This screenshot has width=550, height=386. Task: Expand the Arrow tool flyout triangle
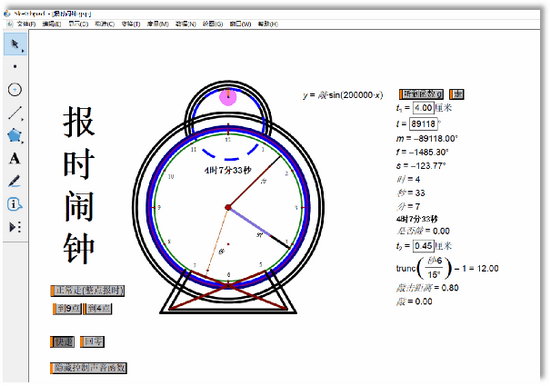pyautogui.click(x=23, y=51)
